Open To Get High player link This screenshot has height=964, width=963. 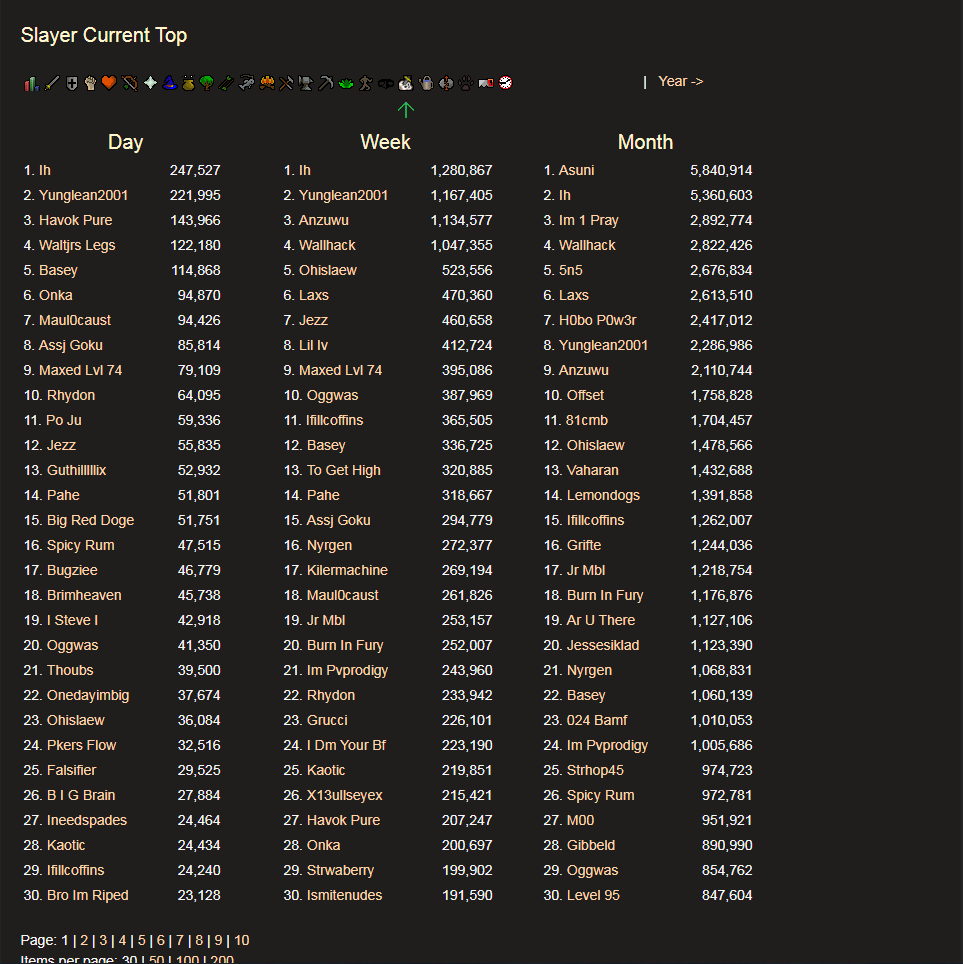(x=344, y=470)
